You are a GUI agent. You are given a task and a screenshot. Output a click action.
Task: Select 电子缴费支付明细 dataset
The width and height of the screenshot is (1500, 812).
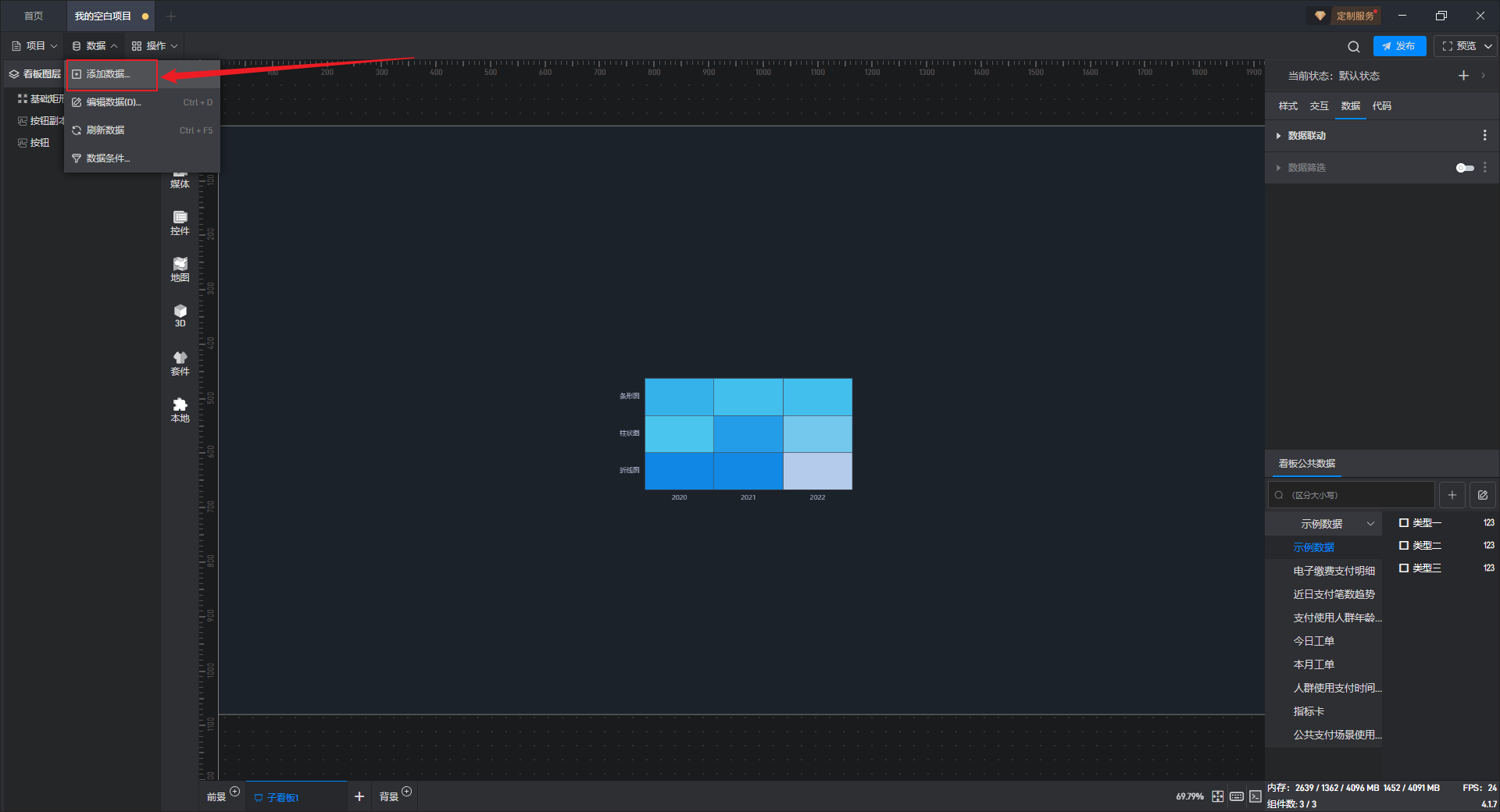[x=1334, y=571]
